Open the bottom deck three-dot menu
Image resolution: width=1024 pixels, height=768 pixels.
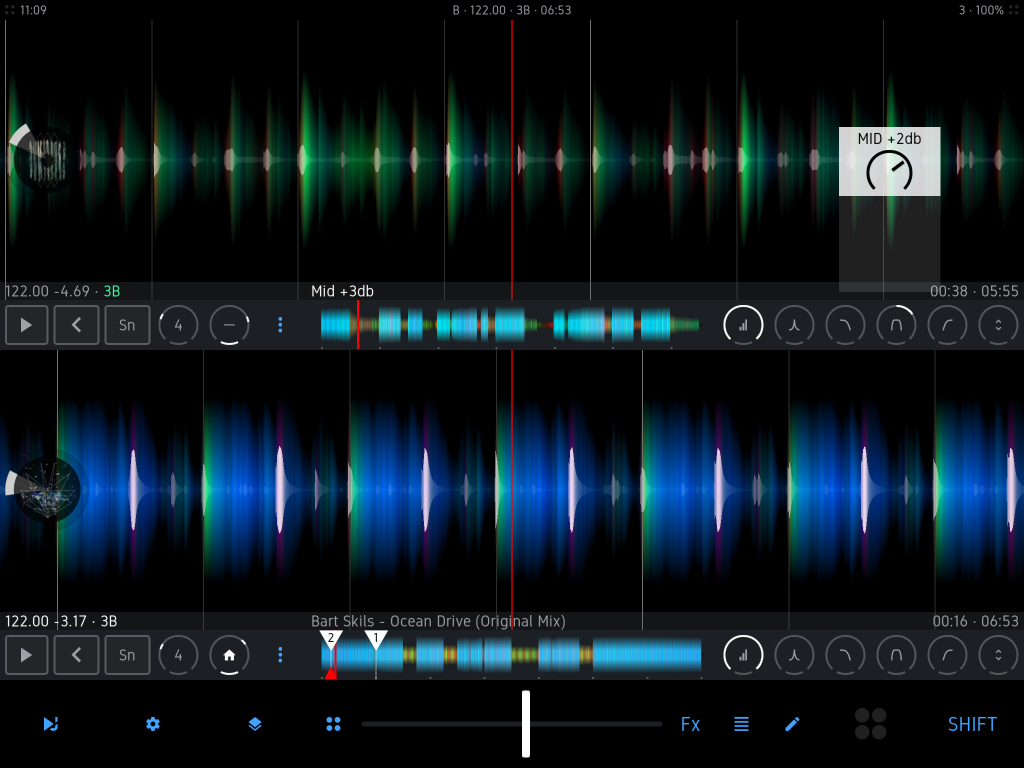pos(279,655)
